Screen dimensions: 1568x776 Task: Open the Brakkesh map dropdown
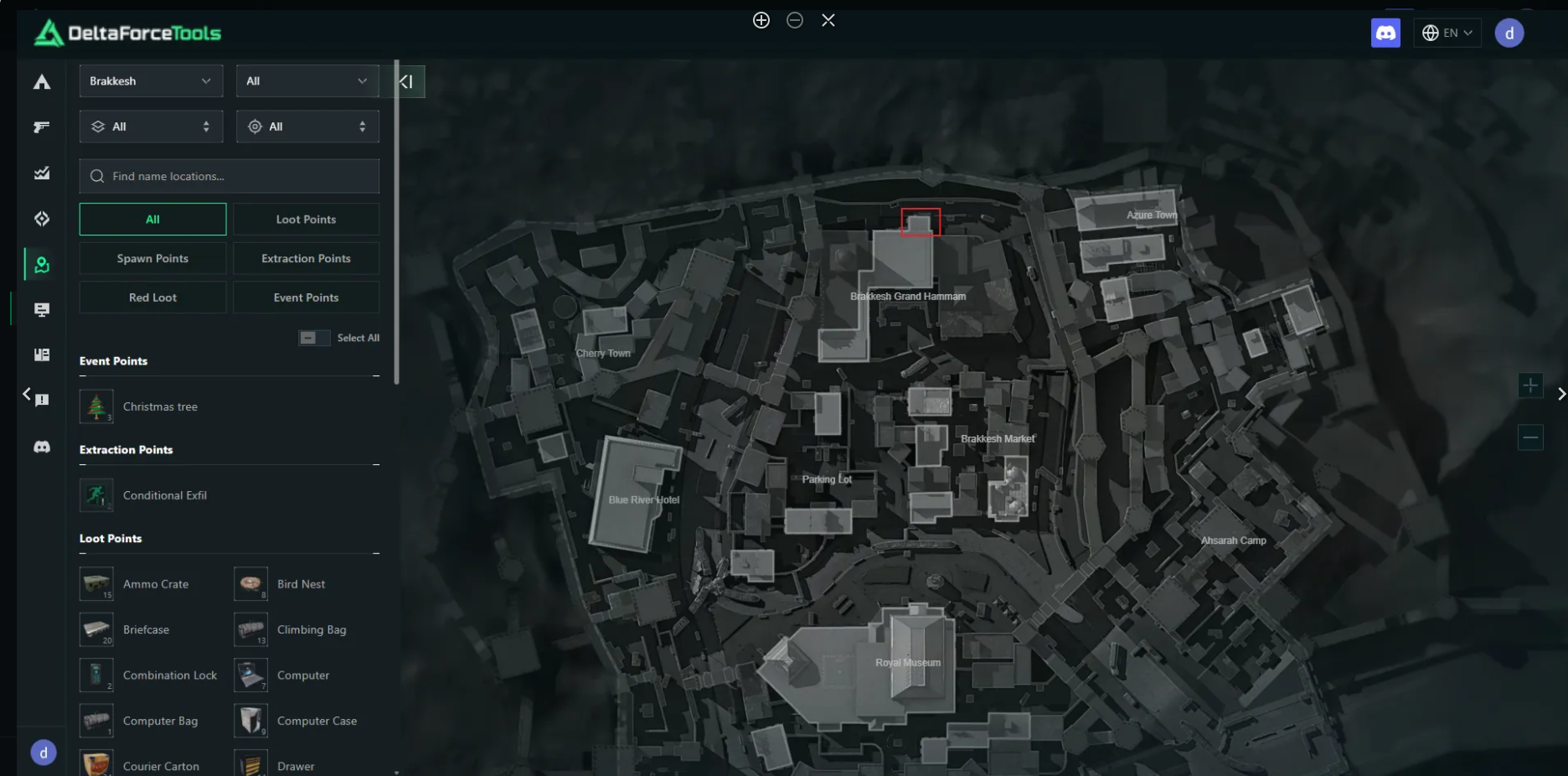tap(151, 81)
